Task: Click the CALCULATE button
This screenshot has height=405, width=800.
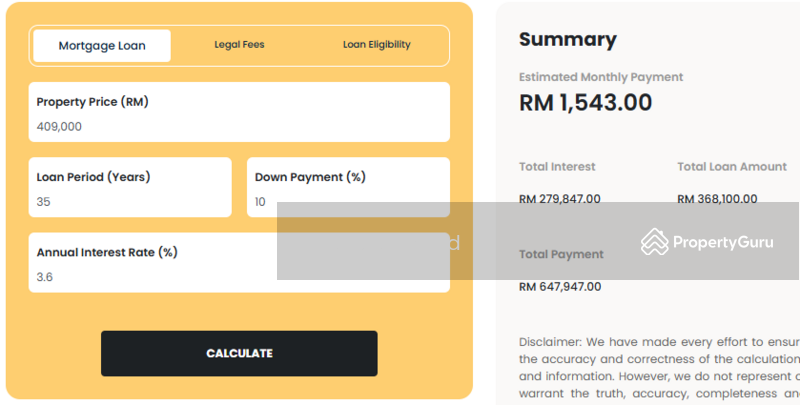Action: point(239,353)
